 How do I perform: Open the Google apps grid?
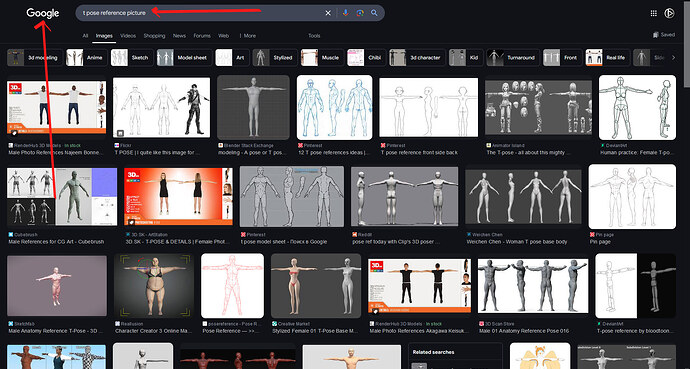click(653, 13)
